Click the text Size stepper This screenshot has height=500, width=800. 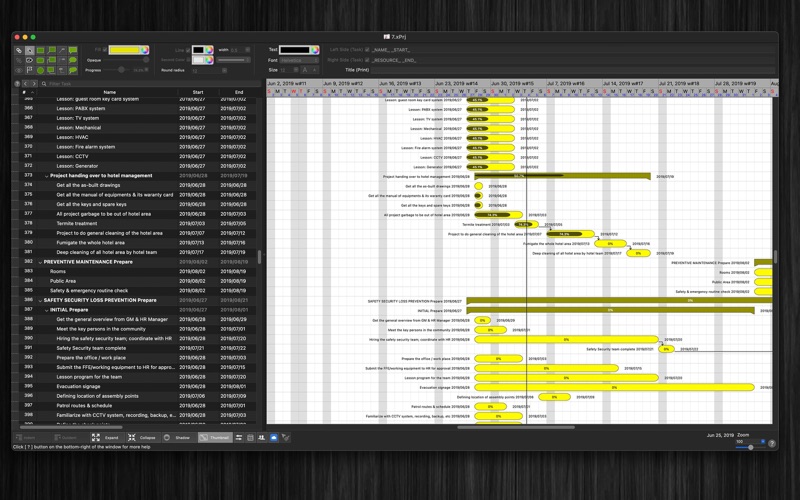tap(296, 70)
